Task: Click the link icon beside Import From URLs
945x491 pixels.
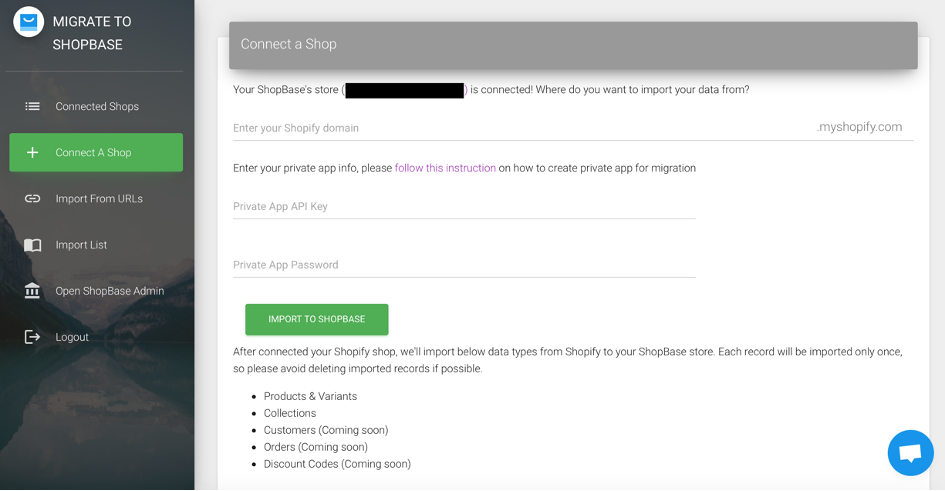Action: click(x=32, y=199)
